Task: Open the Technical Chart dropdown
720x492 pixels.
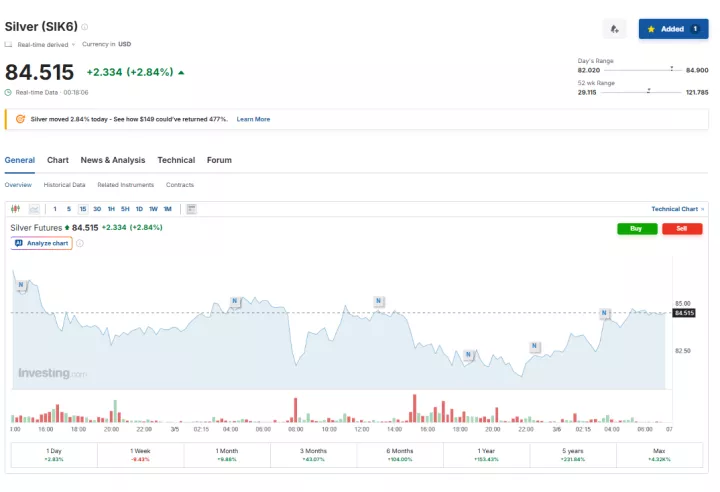Action: [x=677, y=209]
